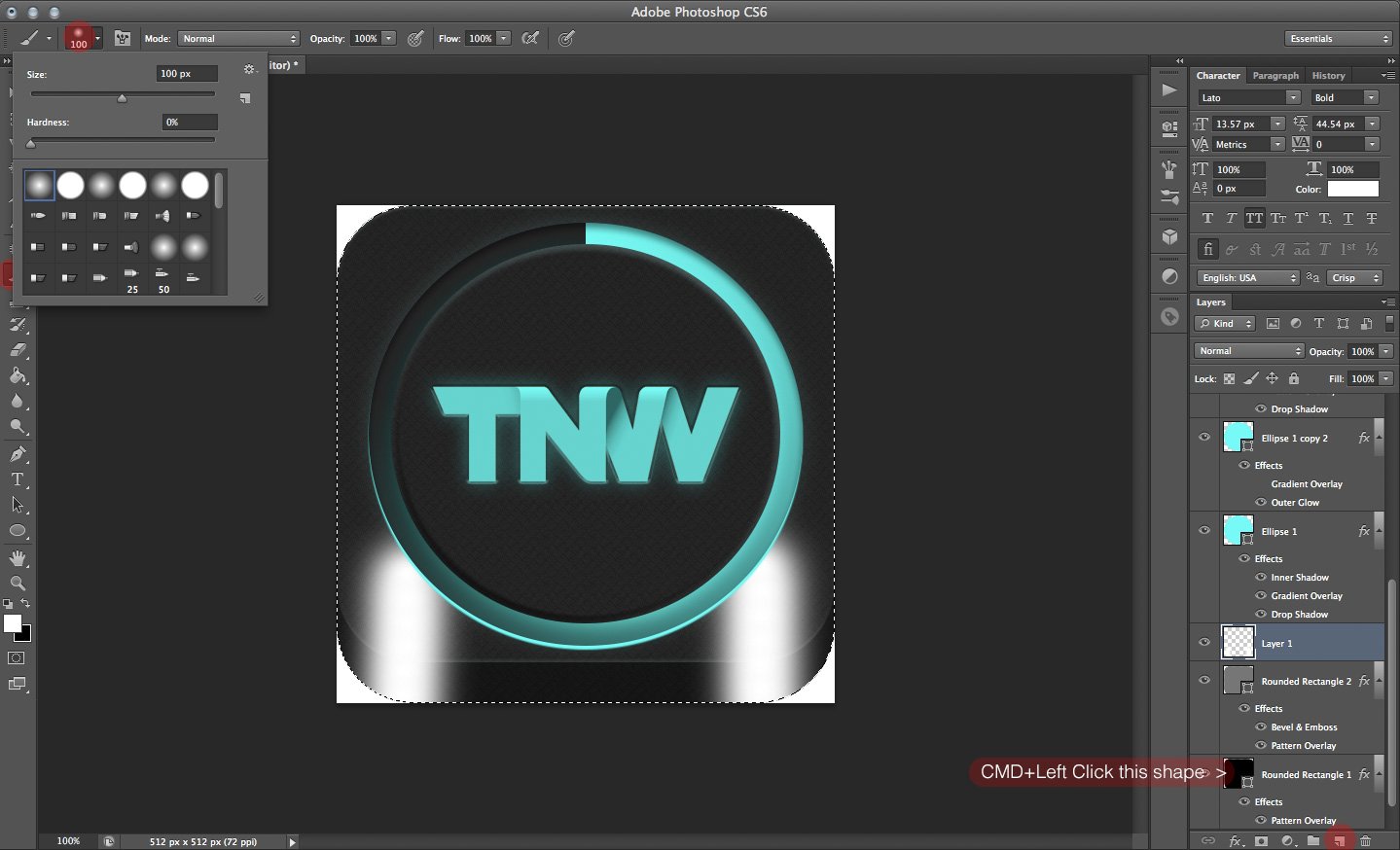
Task: Select the Character tab
Action: 1218,76
